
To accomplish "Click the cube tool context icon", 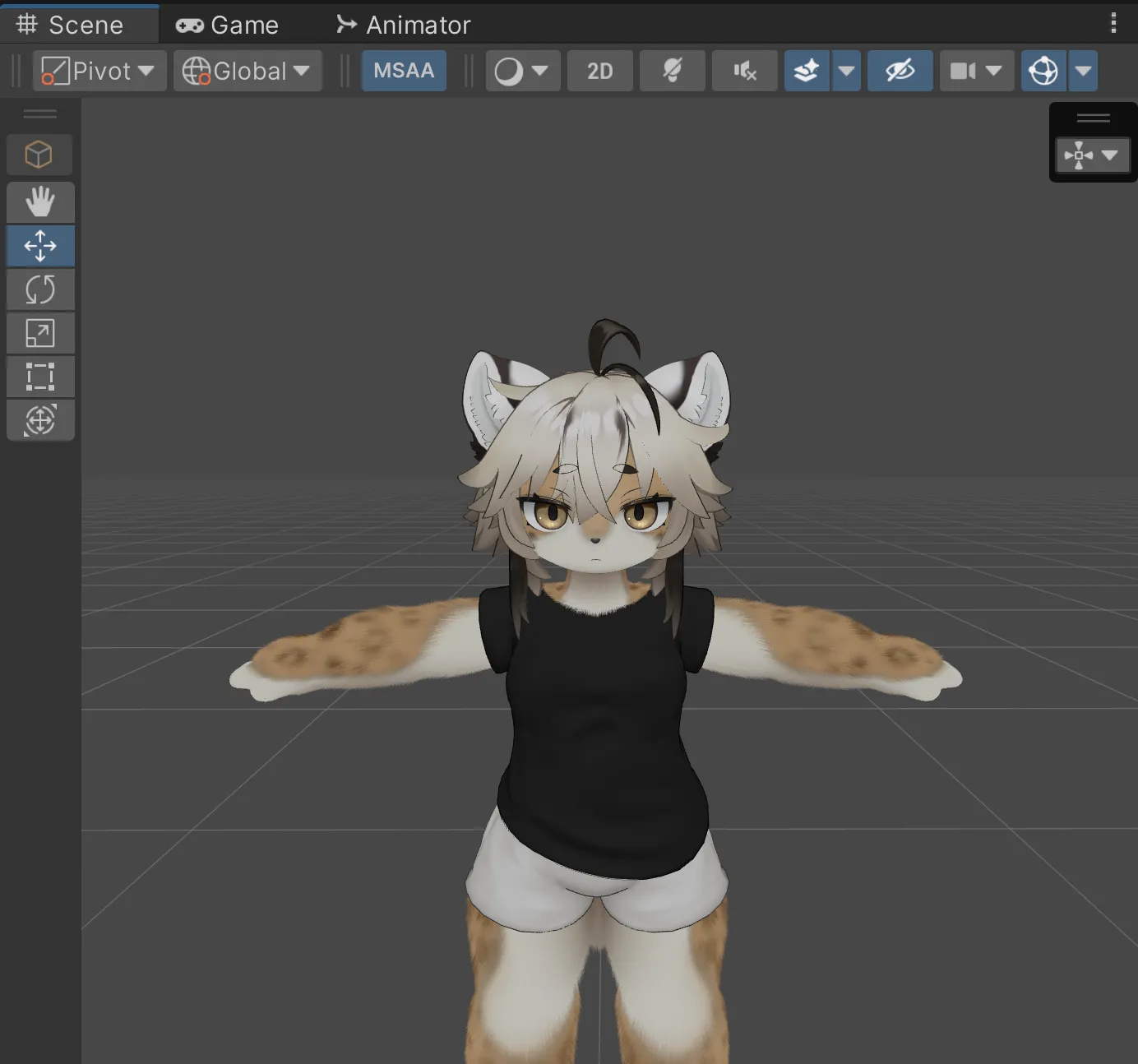I will pyautogui.click(x=39, y=155).
